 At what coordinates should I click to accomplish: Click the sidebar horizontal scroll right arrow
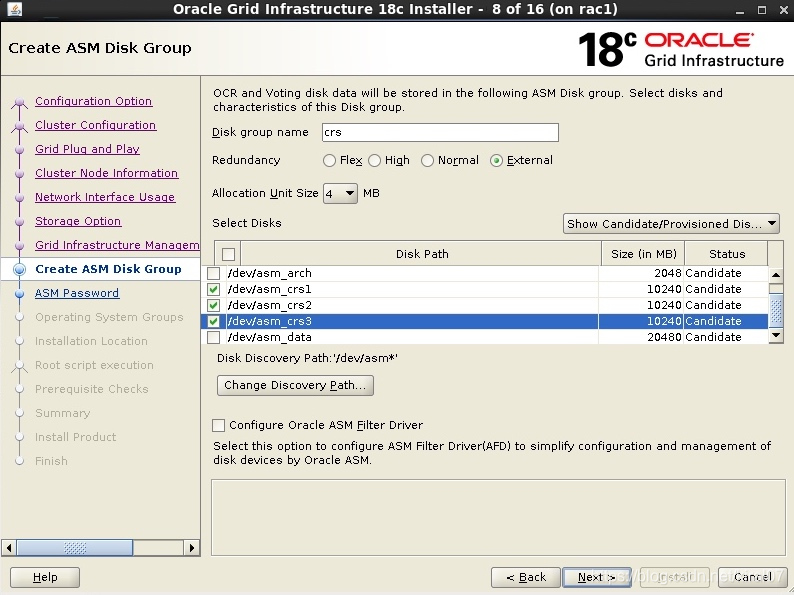tap(191, 547)
